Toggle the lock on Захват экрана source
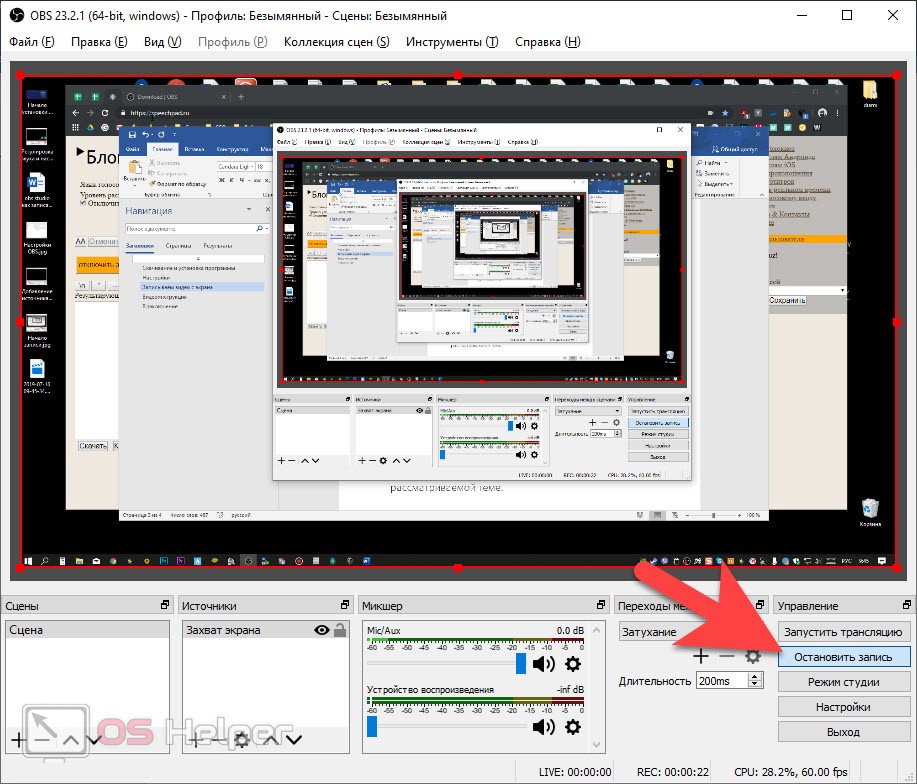917x784 pixels. click(340, 631)
